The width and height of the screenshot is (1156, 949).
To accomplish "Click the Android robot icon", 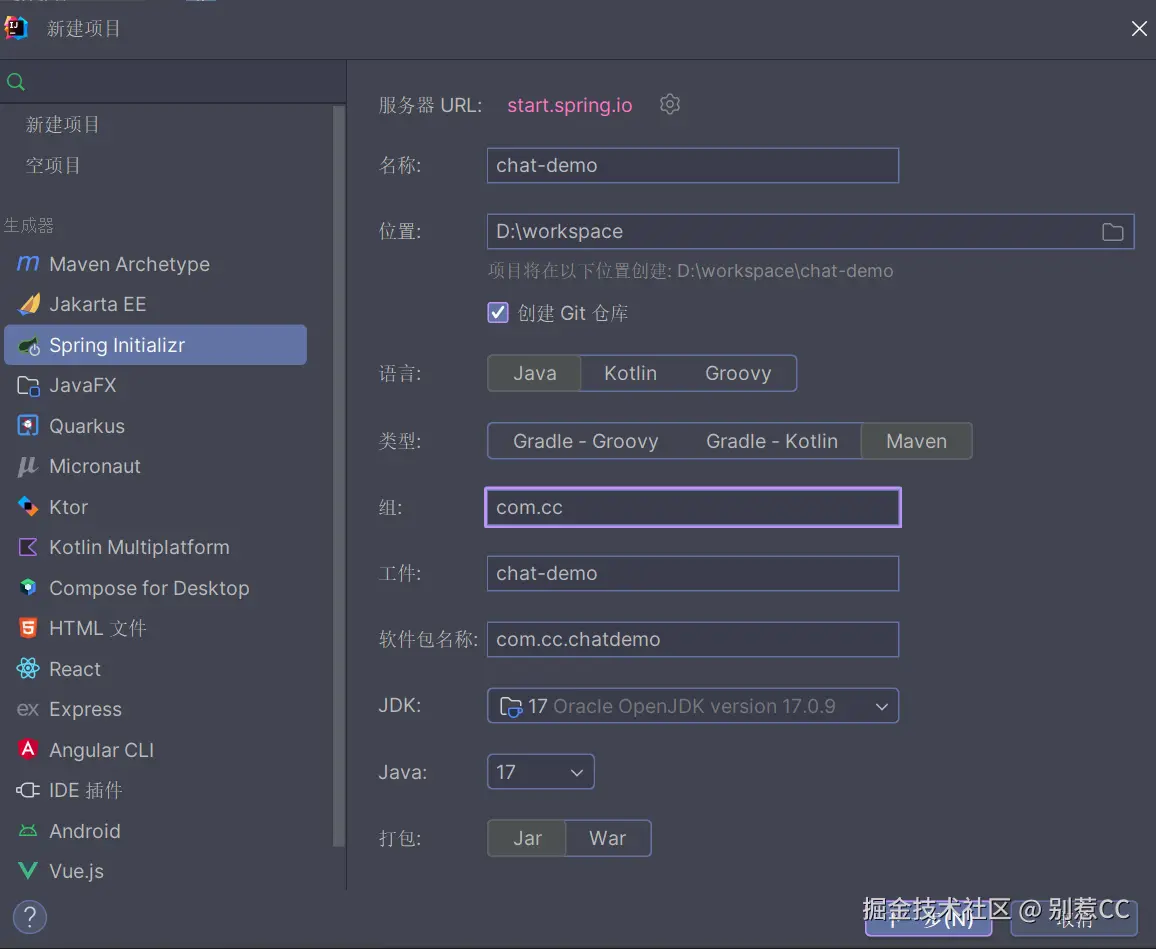I will pyautogui.click(x=28, y=831).
